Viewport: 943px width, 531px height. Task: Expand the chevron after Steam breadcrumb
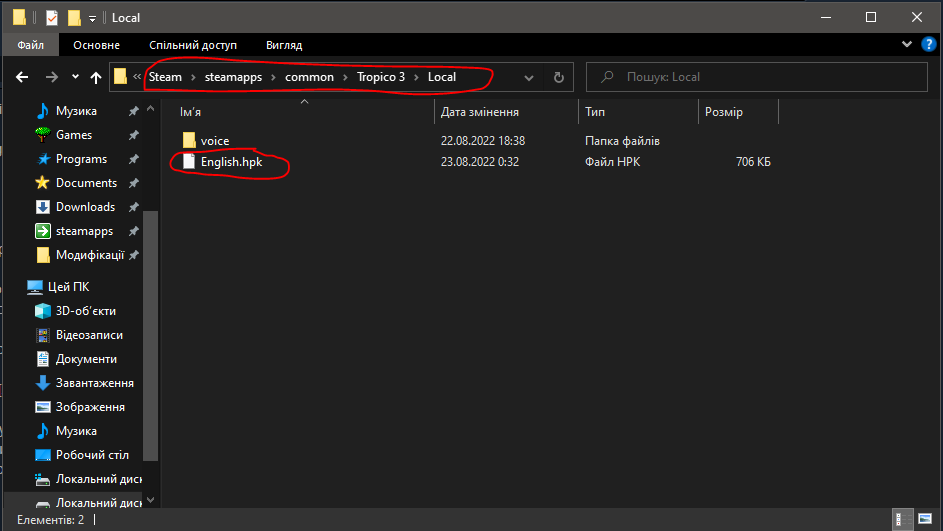coord(193,77)
